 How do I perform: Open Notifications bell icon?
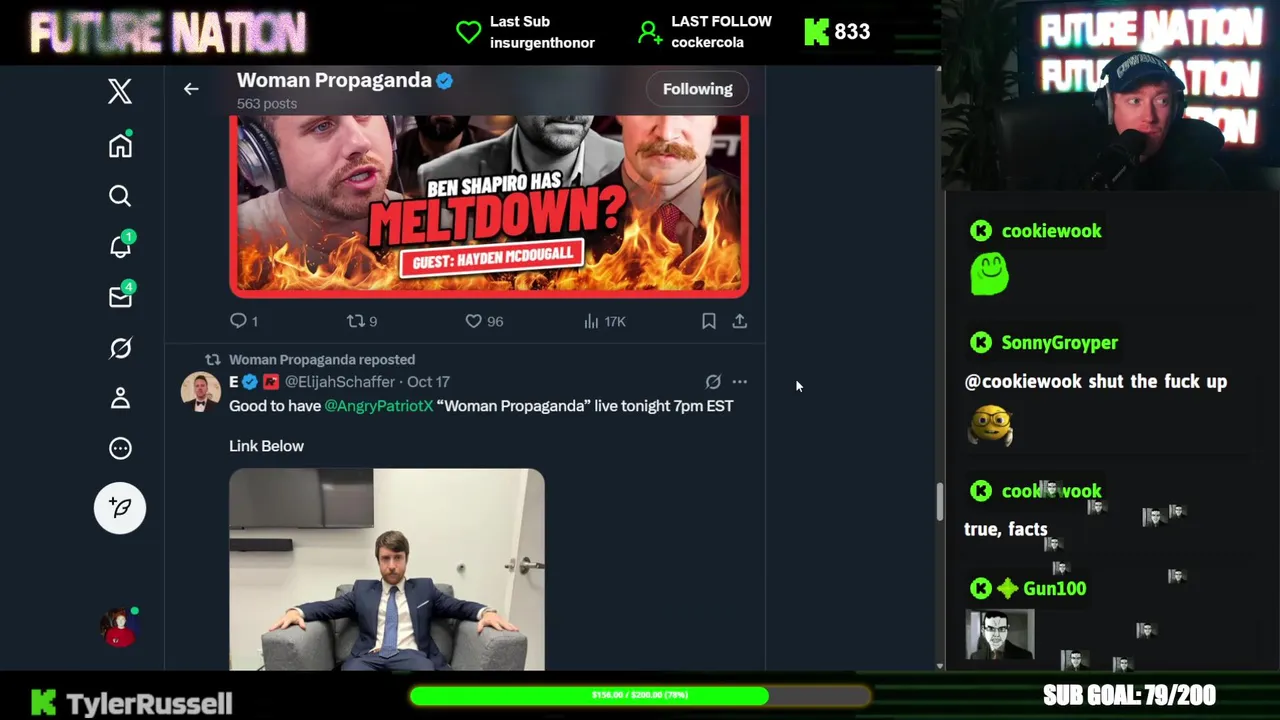click(x=121, y=245)
